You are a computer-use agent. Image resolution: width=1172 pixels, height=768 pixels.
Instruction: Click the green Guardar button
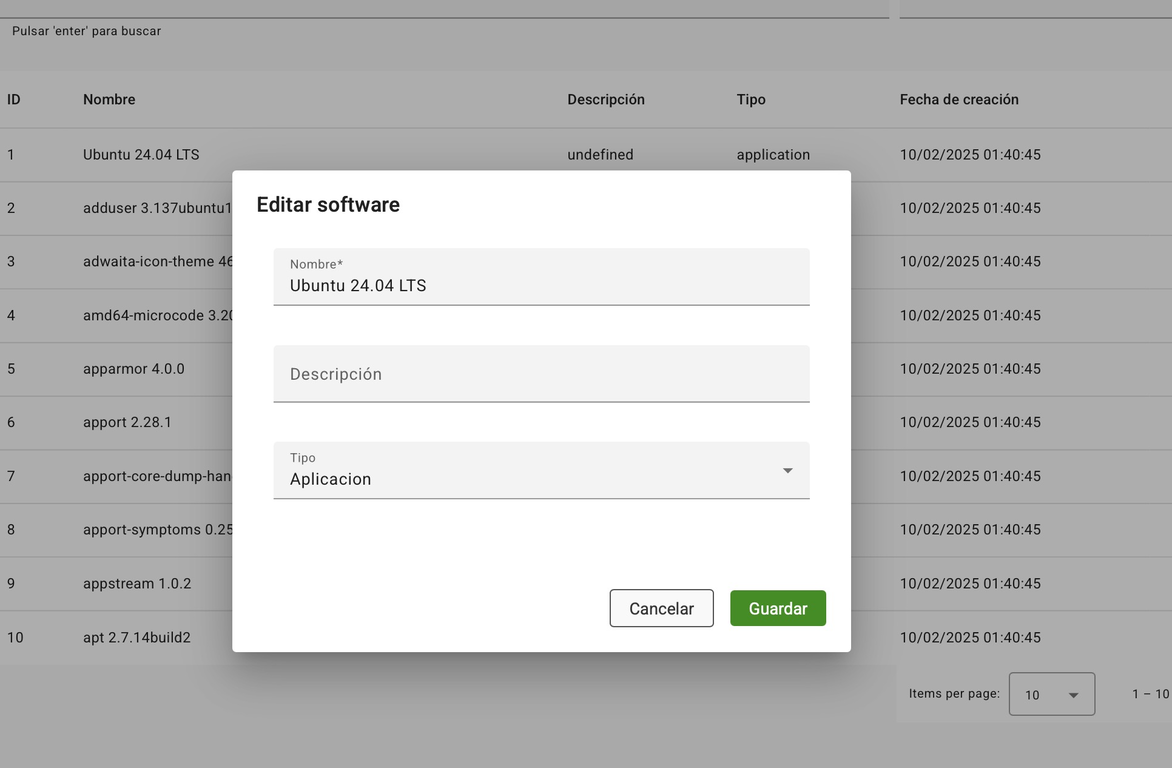777,608
